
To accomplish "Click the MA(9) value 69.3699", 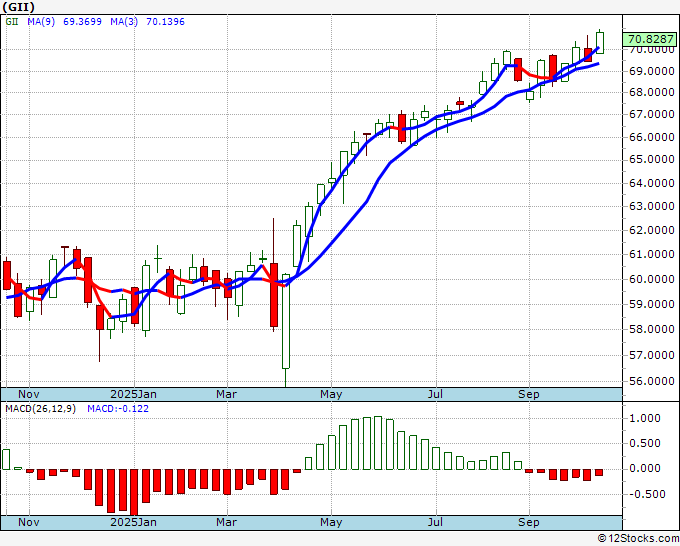I will pyautogui.click(x=82, y=22).
